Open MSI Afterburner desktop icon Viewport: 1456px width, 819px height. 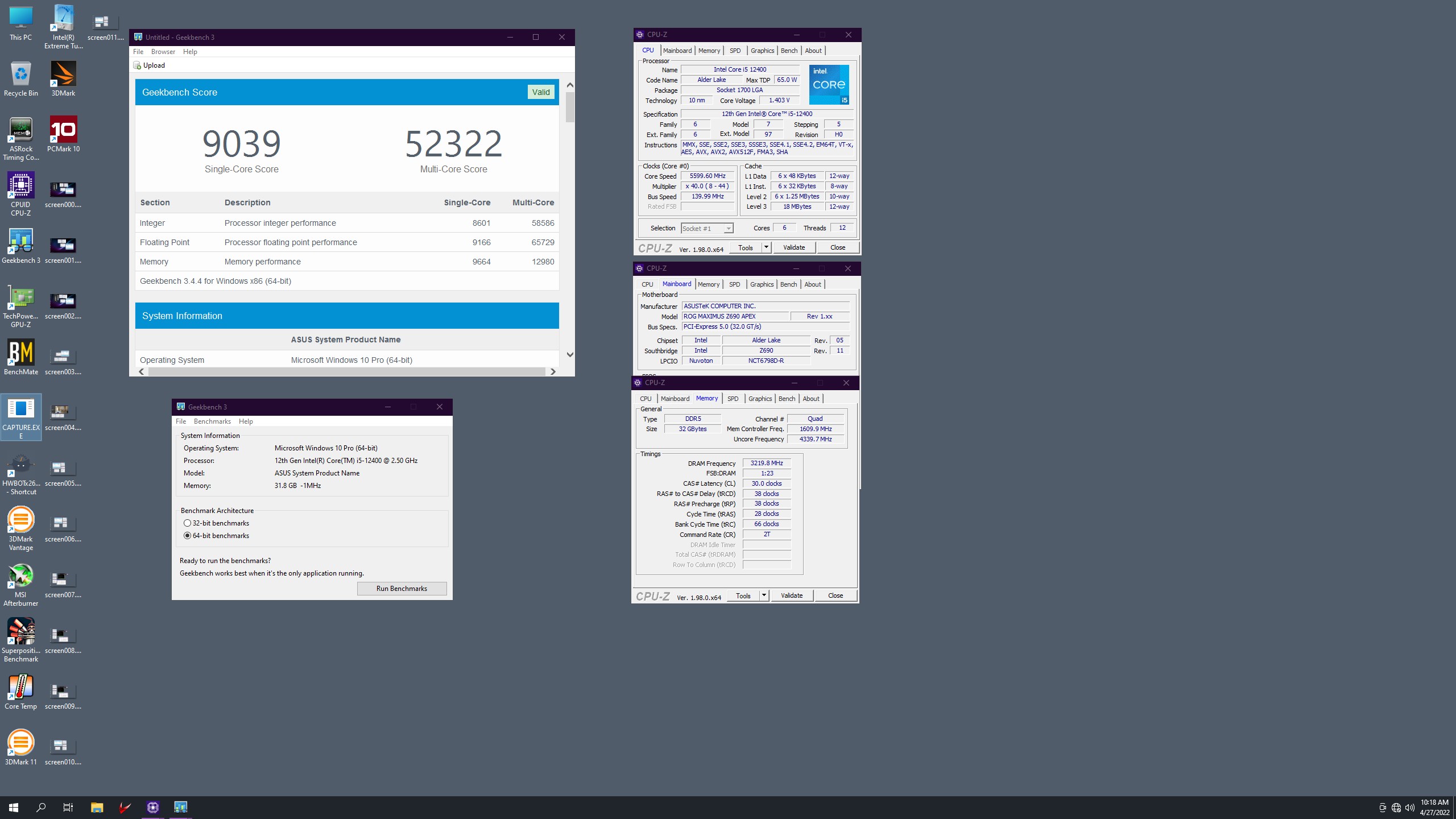[21, 585]
